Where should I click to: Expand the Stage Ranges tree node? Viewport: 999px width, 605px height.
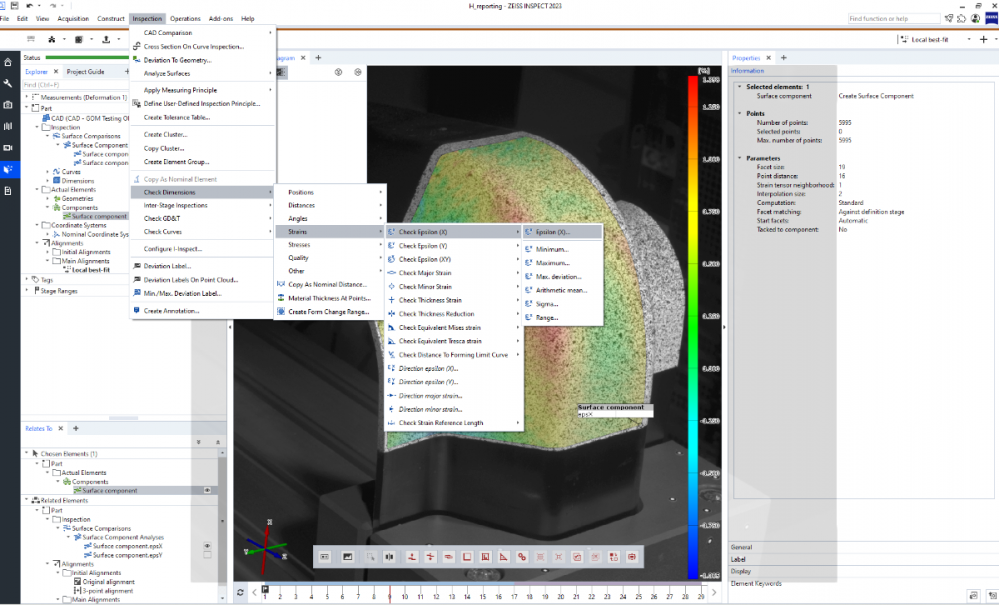point(27,290)
